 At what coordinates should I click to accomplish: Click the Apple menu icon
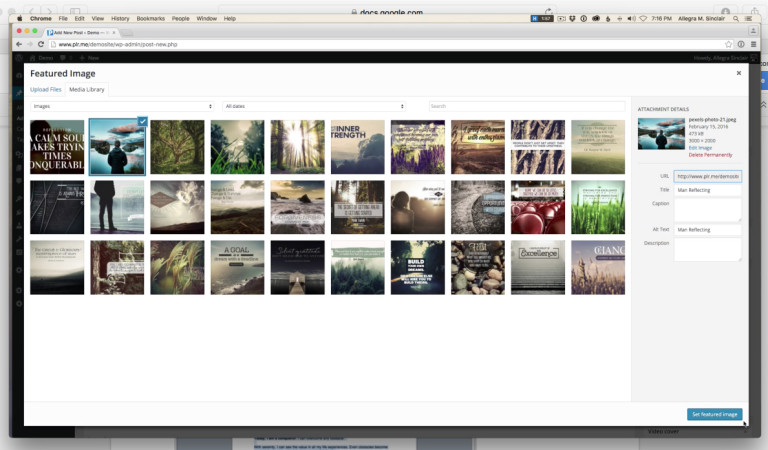pos(20,19)
